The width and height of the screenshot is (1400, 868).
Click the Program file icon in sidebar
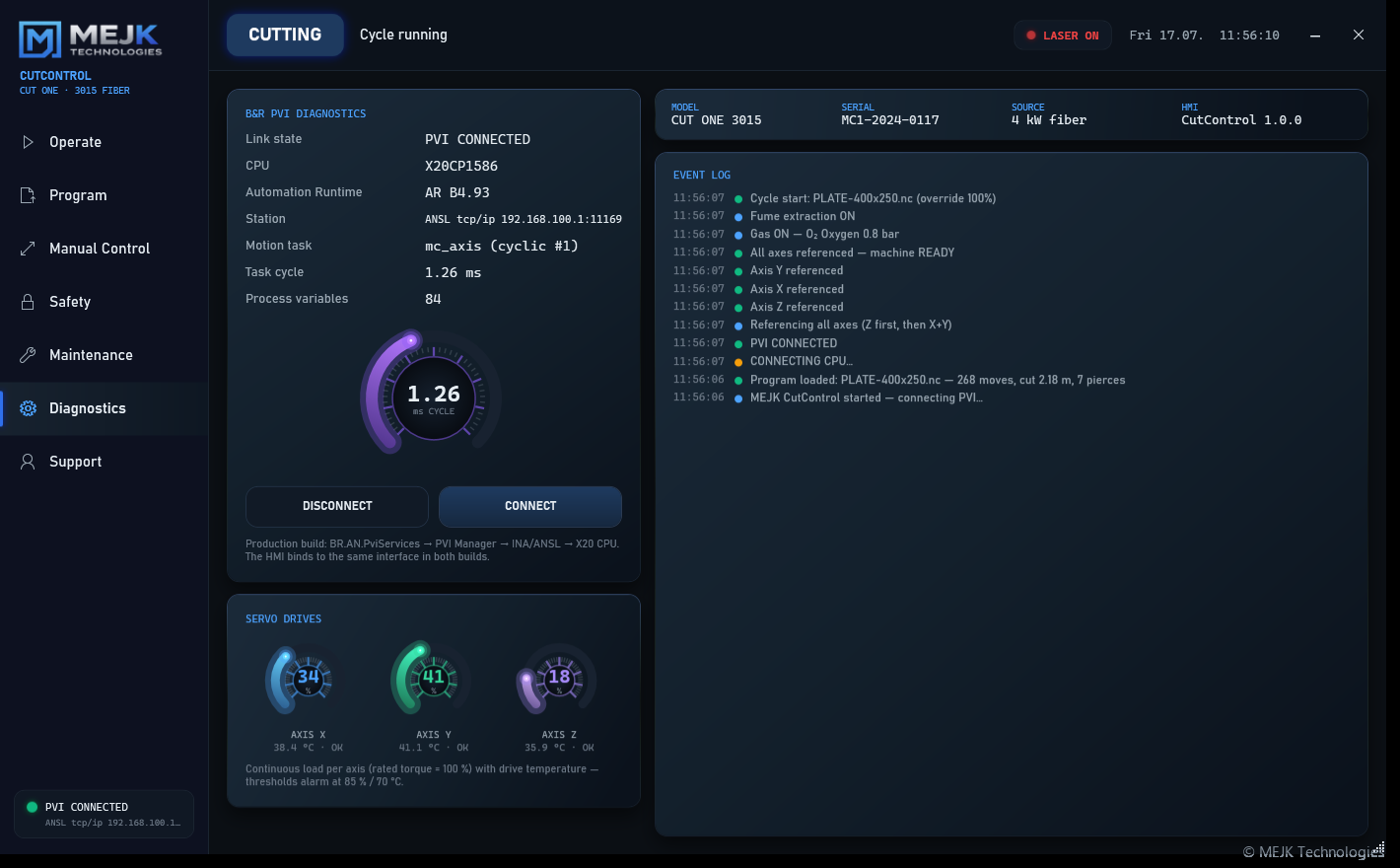tap(28, 195)
